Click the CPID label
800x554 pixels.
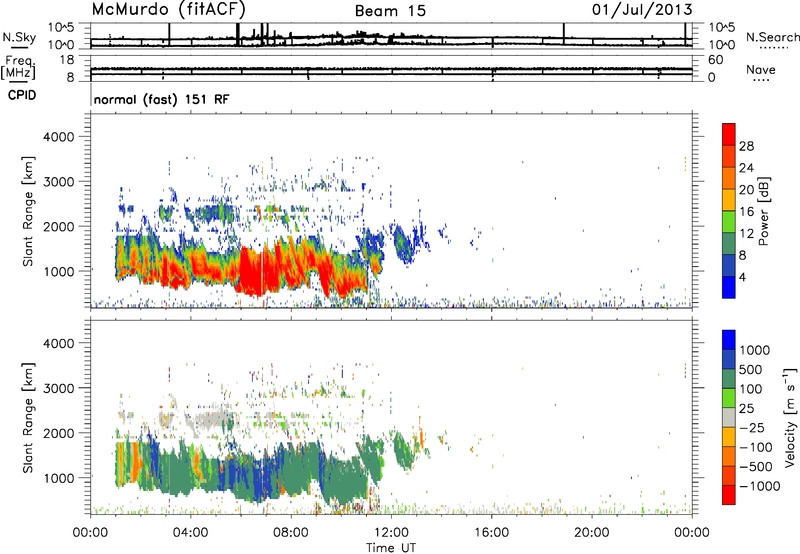22,95
